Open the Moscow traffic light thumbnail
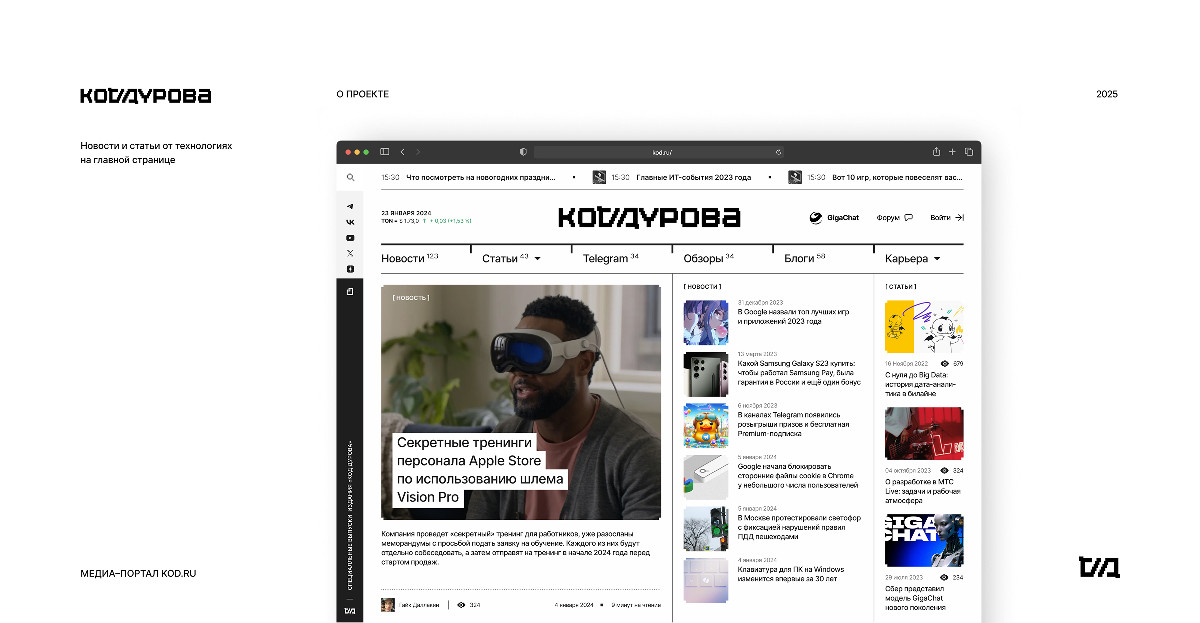This screenshot has width=1200, height=623. (x=706, y=528)
